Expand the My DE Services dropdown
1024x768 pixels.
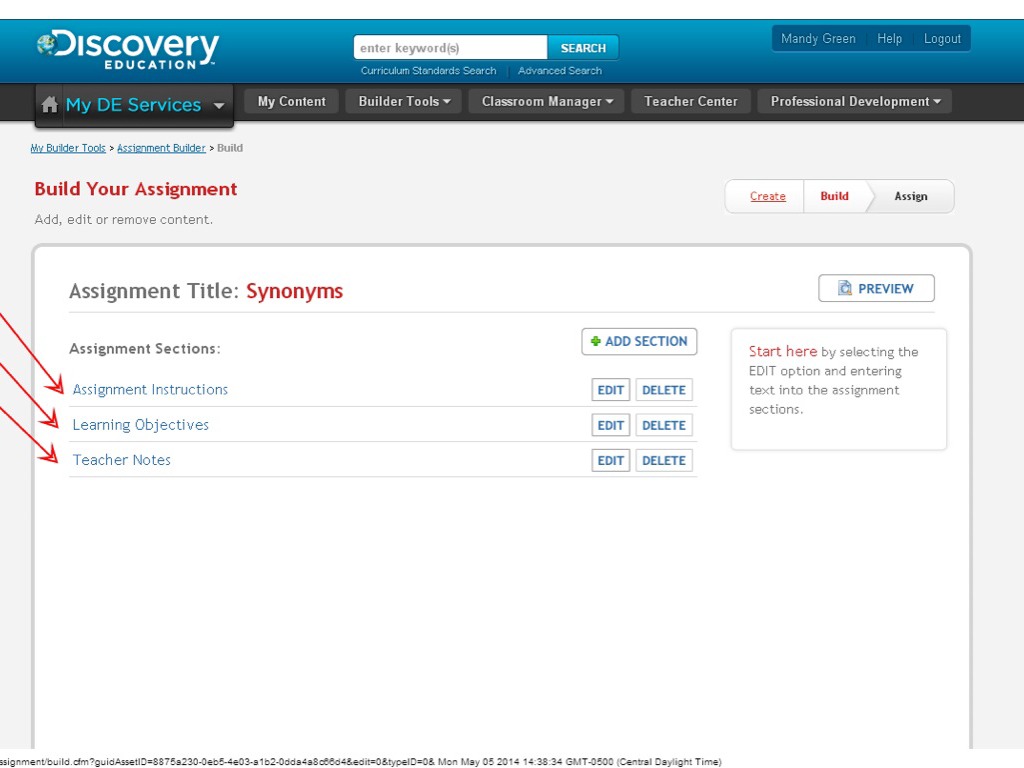pos(219,106)
